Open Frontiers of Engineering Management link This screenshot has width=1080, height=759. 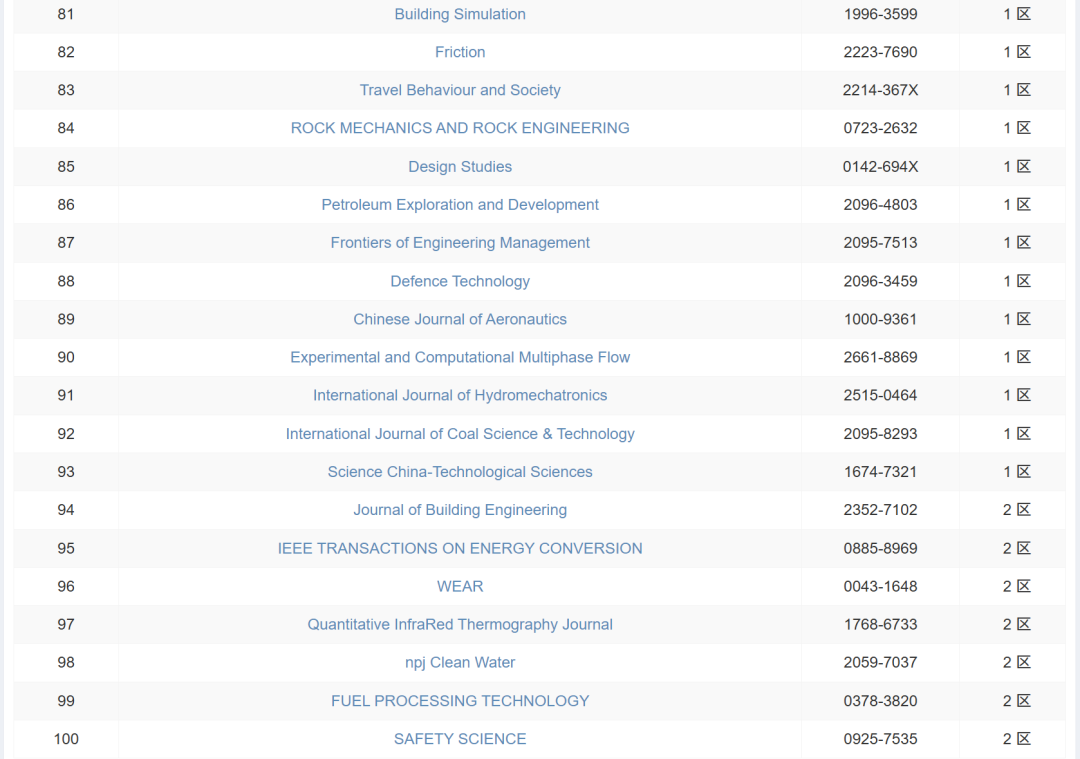(459, 242)
